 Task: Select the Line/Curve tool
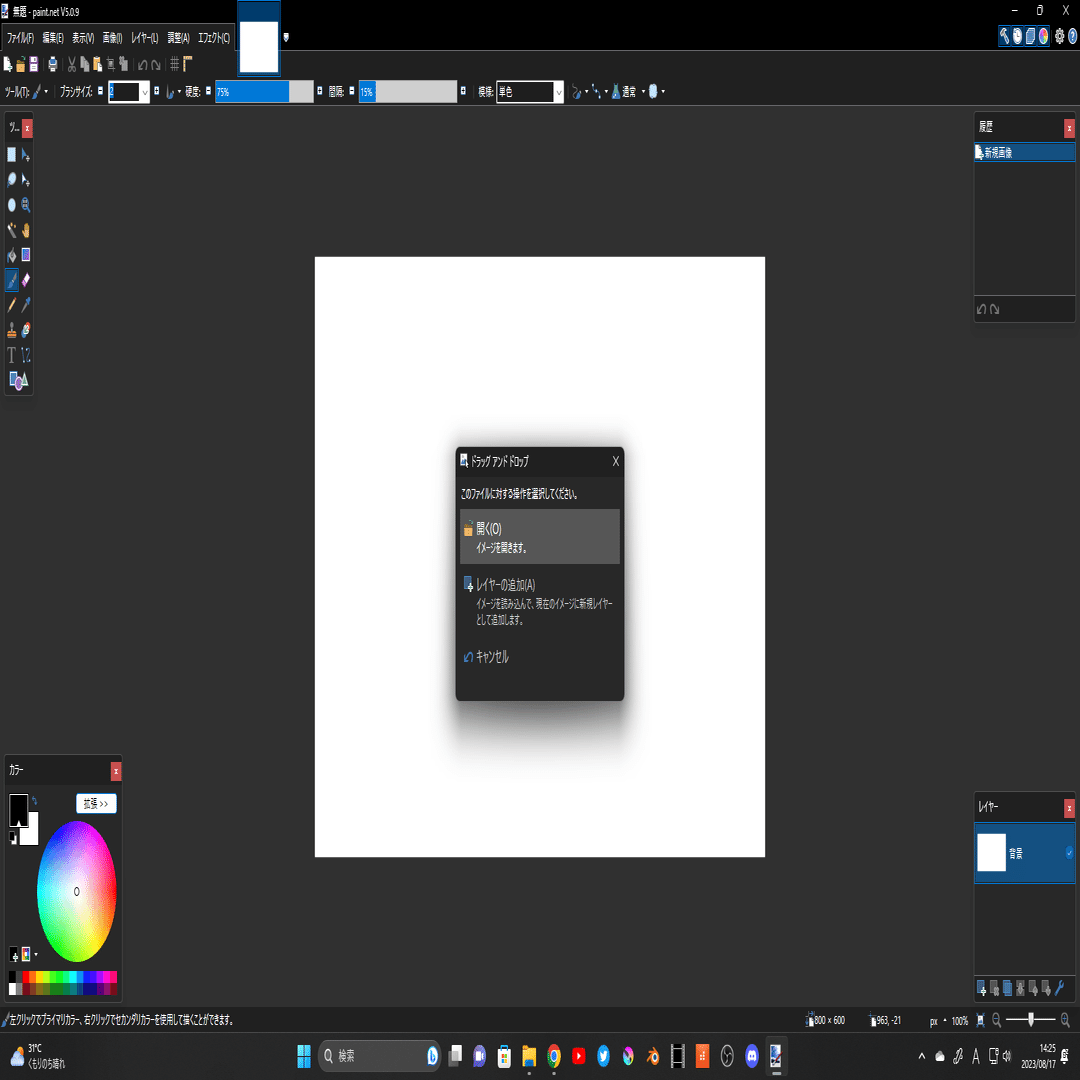click(25, 355)
